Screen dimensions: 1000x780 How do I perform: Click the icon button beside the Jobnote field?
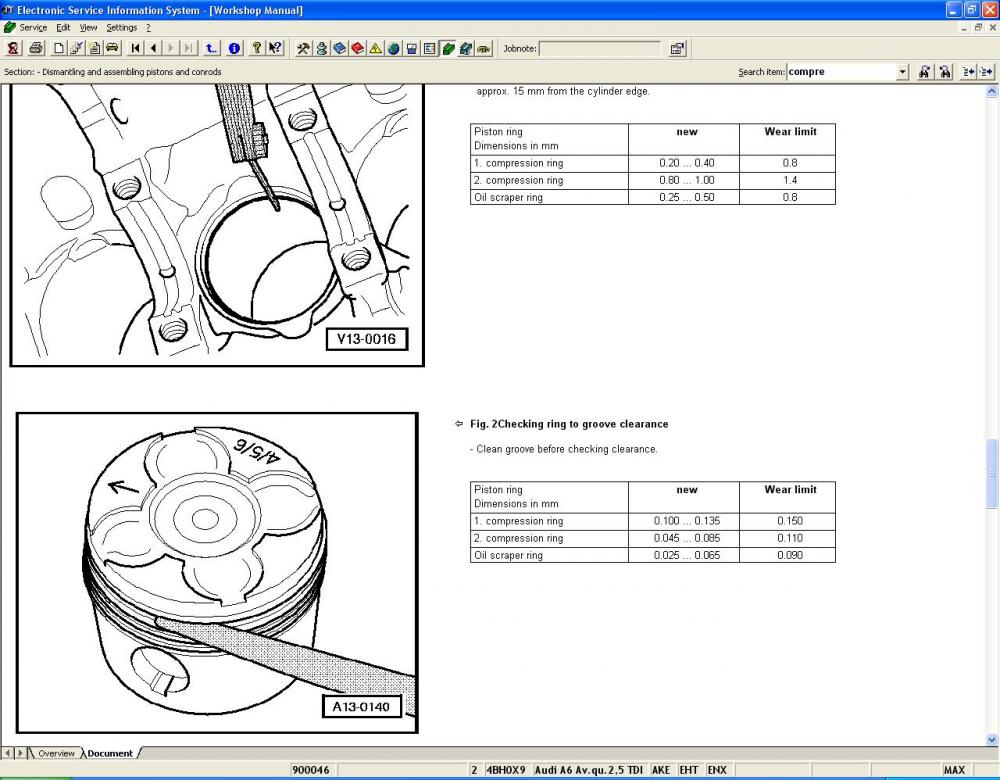coord(677,48)
